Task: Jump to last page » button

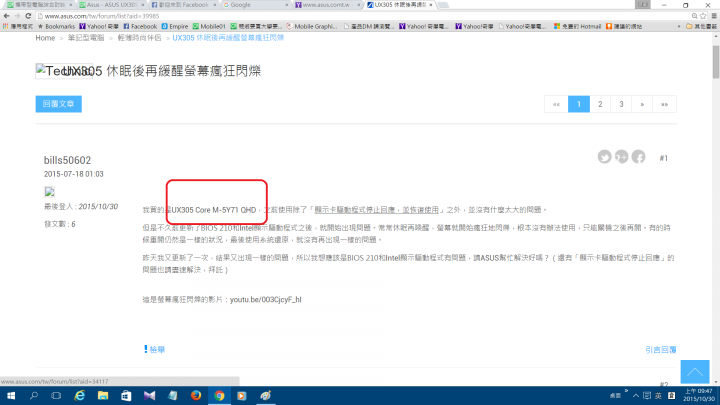Action: 664,104
